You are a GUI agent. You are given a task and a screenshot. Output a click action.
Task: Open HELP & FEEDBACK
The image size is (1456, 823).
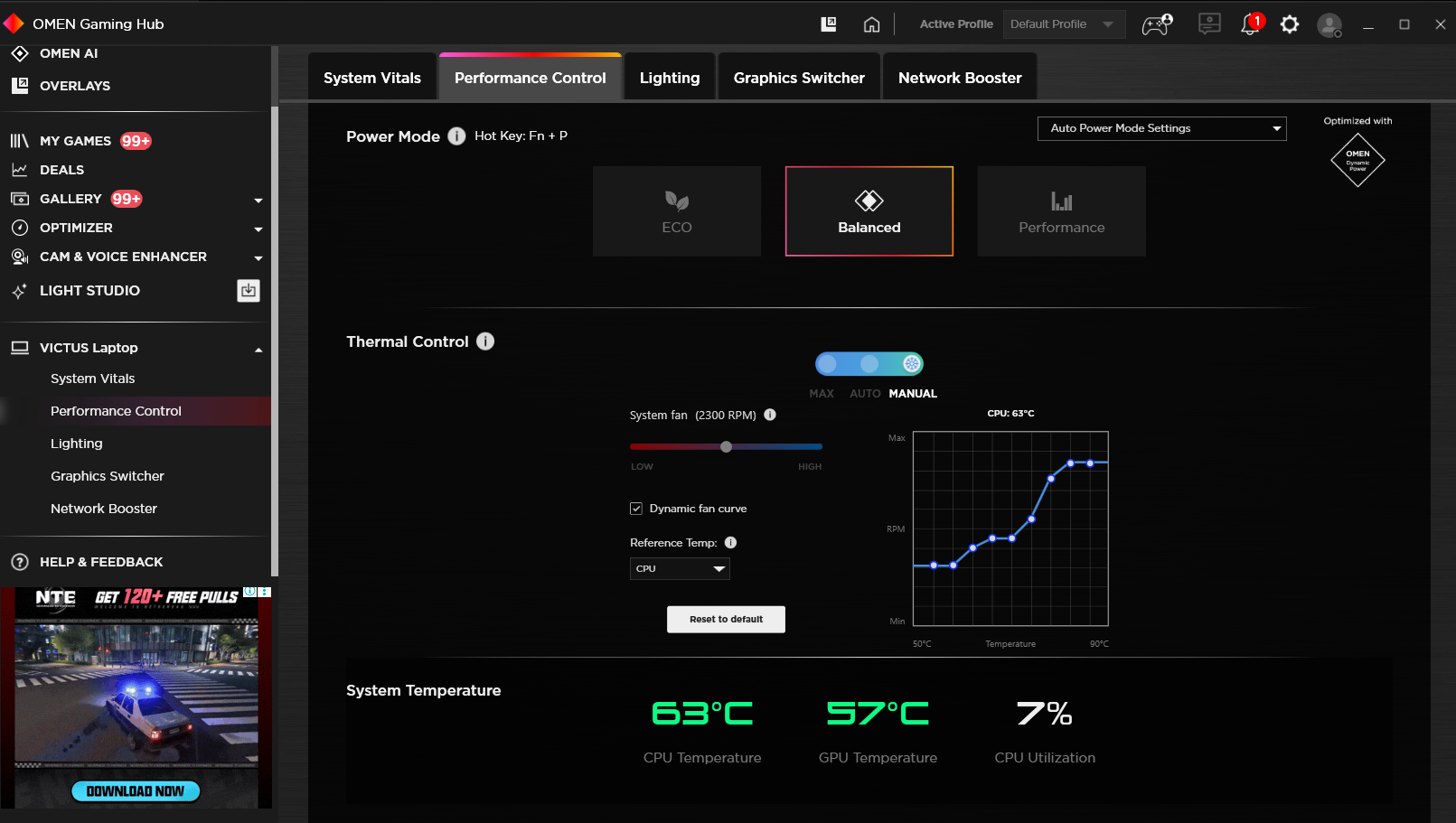coord(101,562)
